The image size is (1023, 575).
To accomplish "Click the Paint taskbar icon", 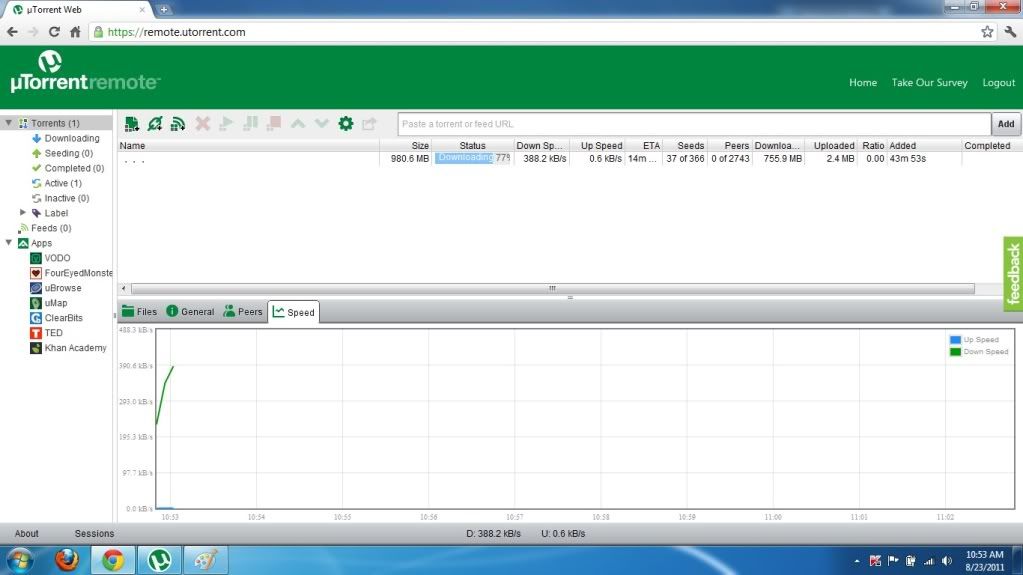I will pyautogui.click(x=206, y=560).
